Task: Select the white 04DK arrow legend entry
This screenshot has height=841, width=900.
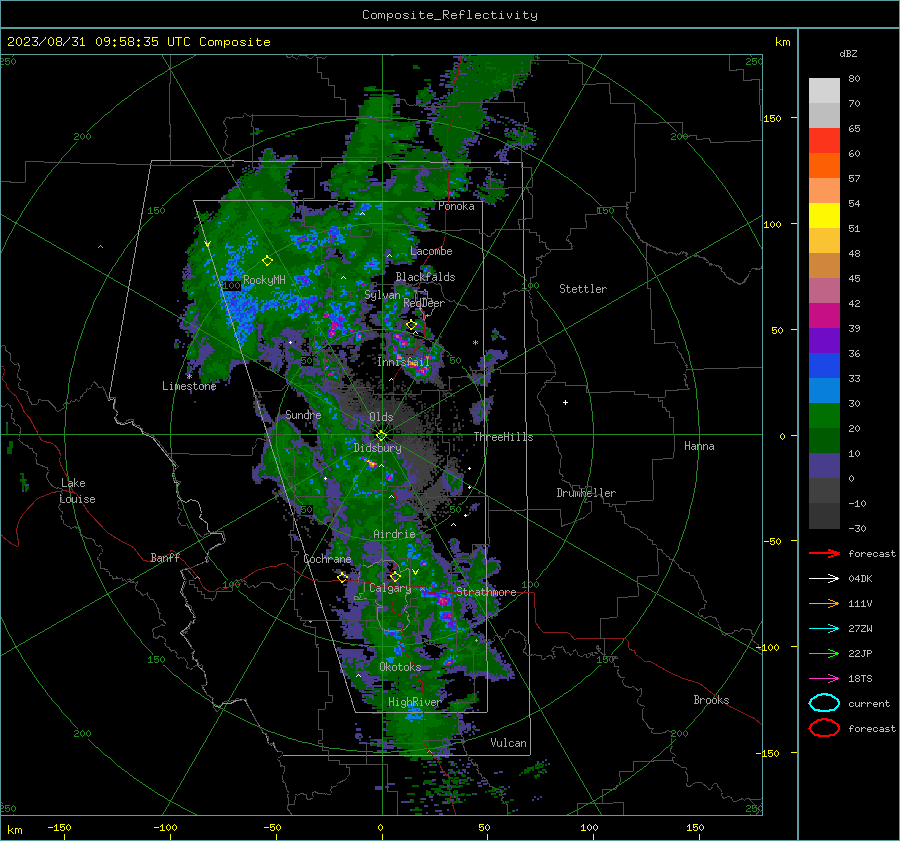Action: pyautogui.click(x=824, y=579)
